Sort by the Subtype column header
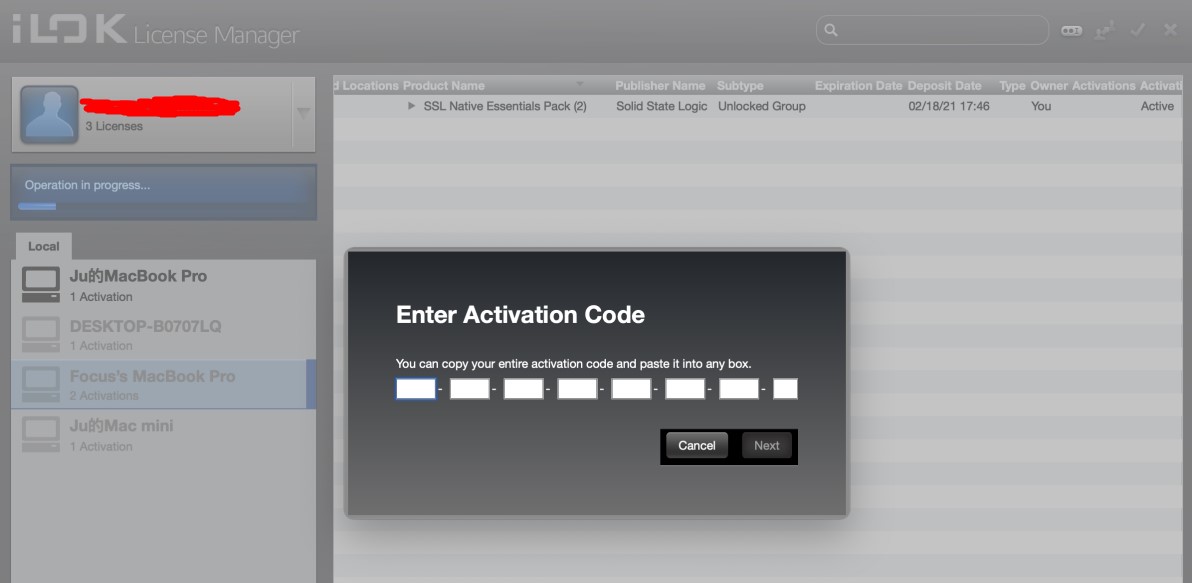 click(740, 86)
